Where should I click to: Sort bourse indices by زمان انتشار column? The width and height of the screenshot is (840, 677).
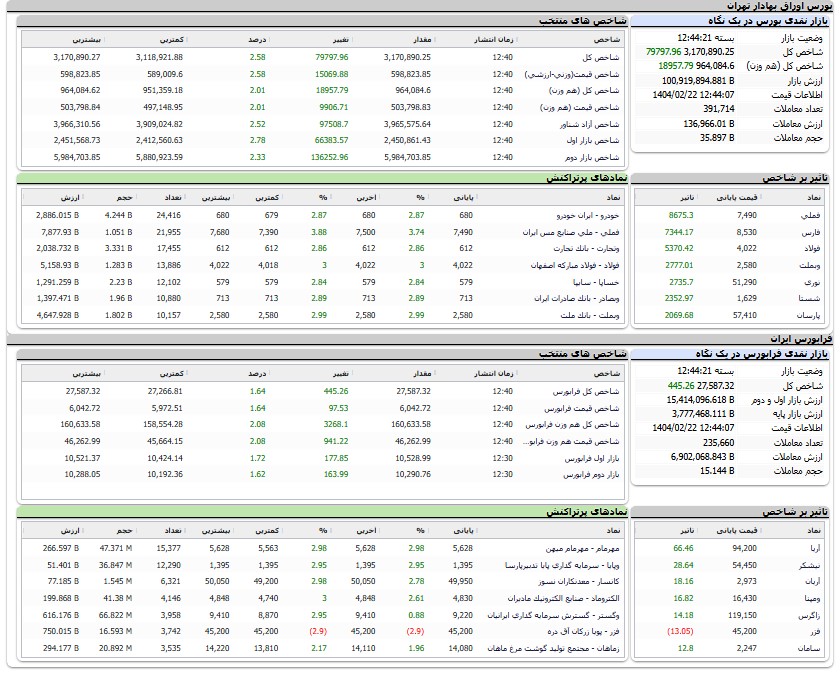click(x=493, y=40)
